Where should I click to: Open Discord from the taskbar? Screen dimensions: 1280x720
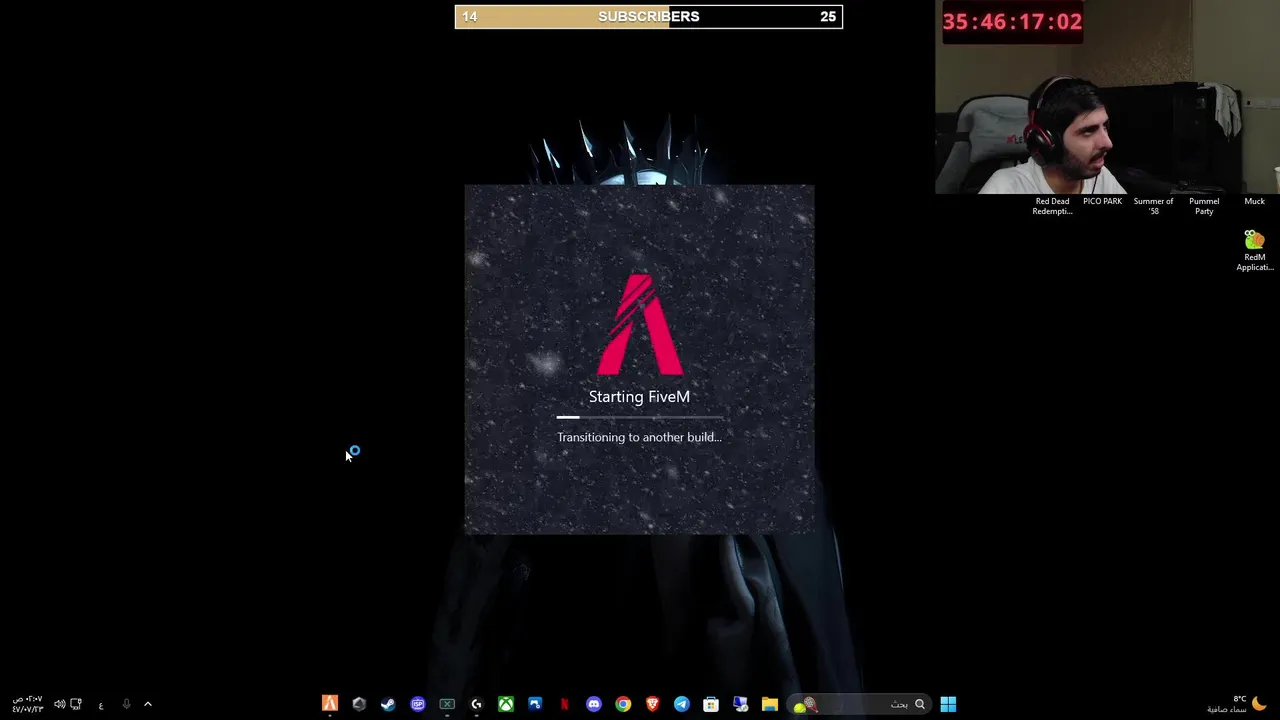(594, 704)
